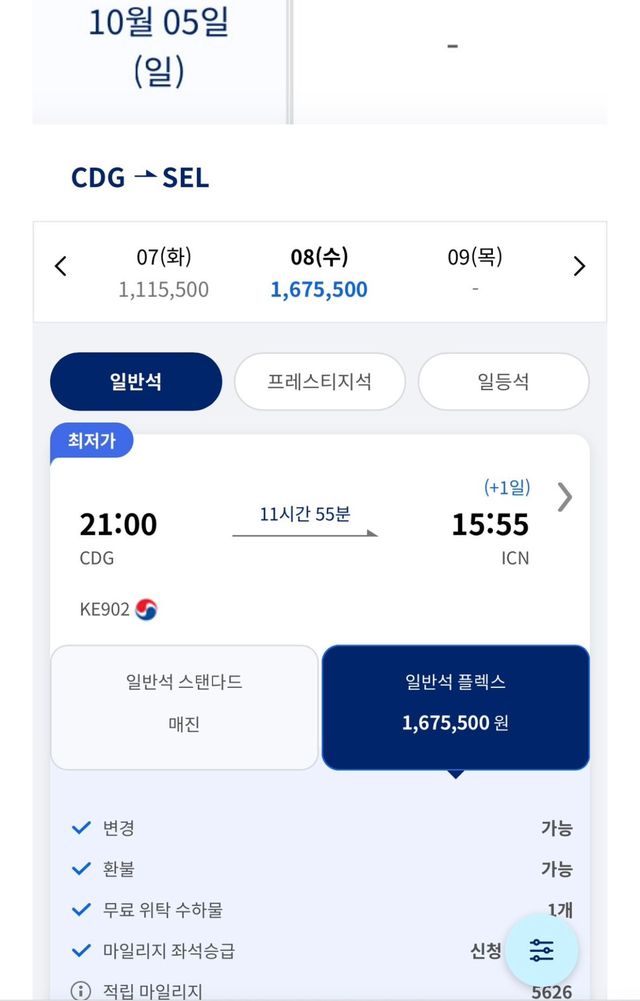The width and height of the screenshot is (640, 1001).
Task: Click the info icon next to 적립 마일리지
Action: click(81, 991)
